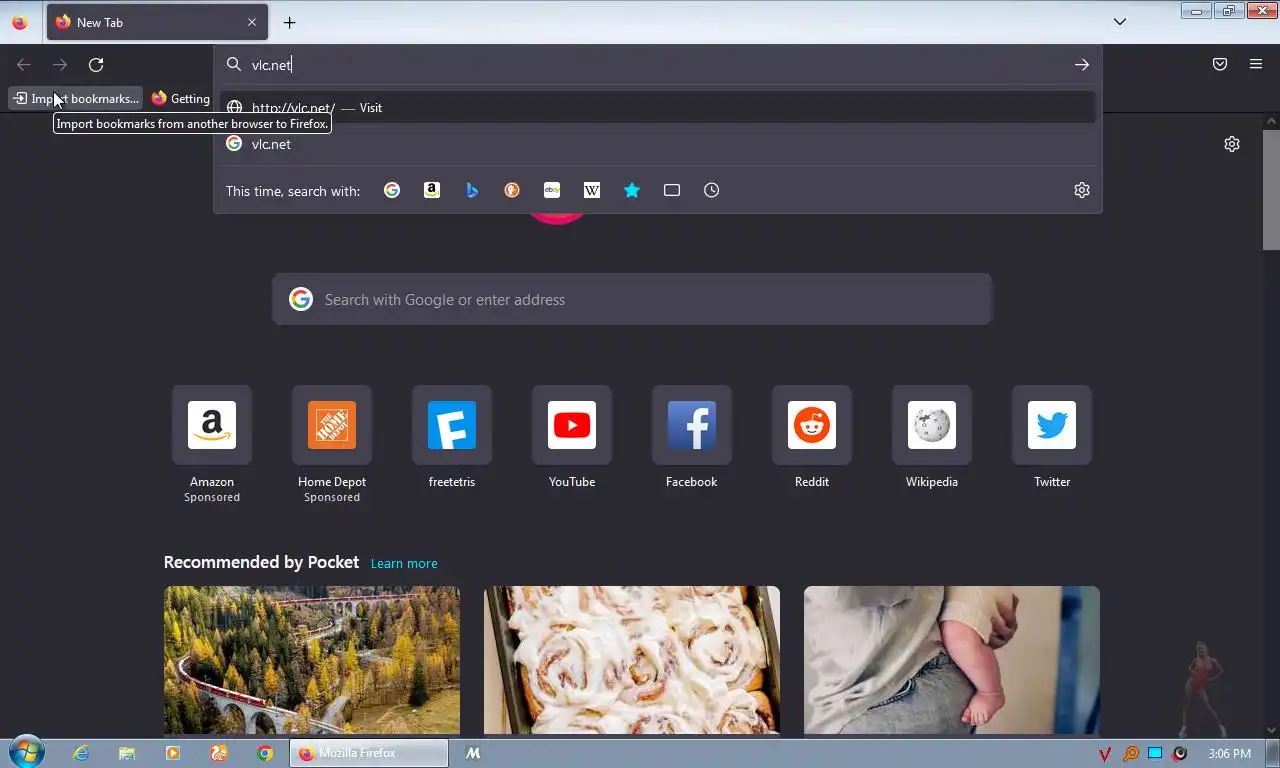Launch Internet Explorer from taskbar

coord(80,753)
